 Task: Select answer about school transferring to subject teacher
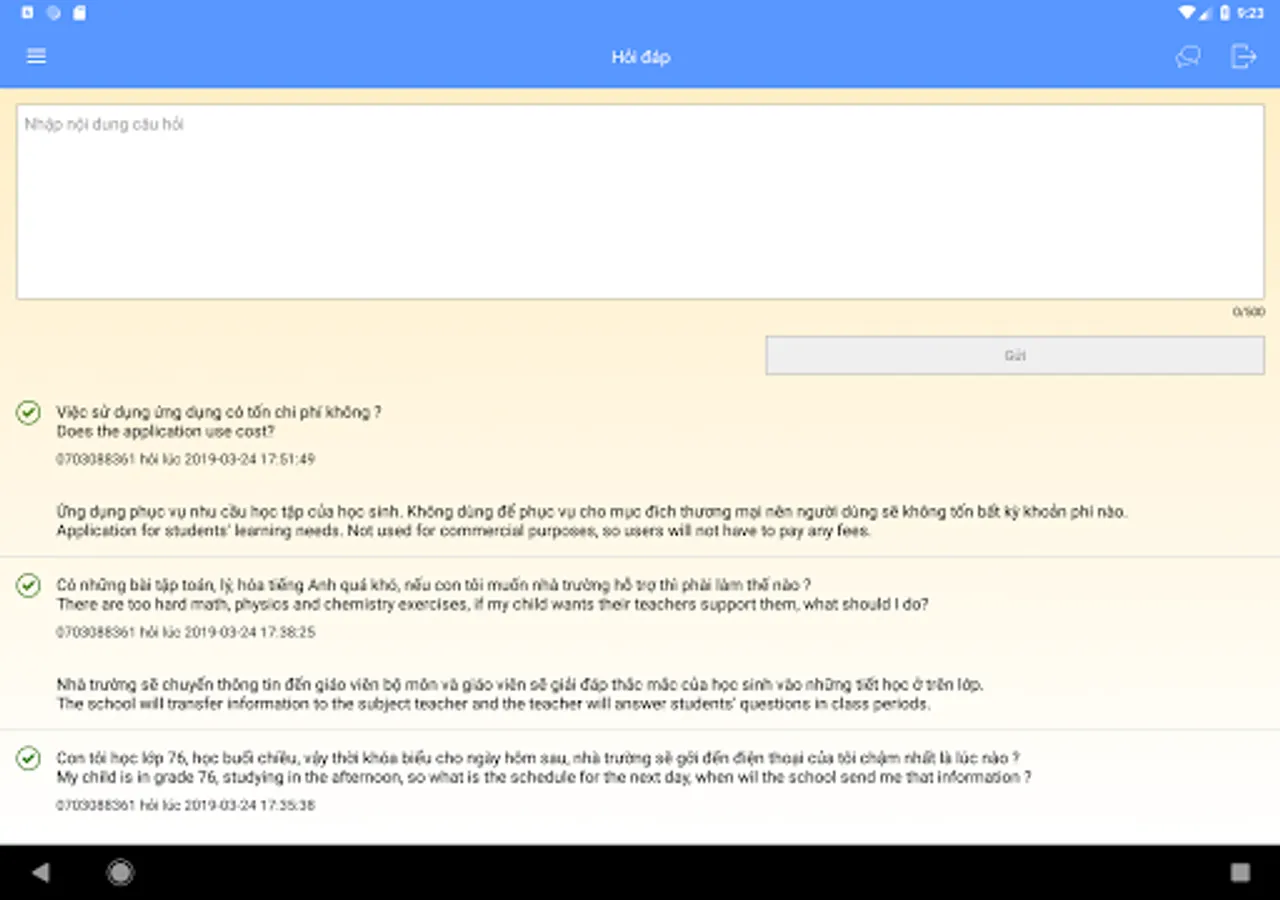pos(520,694)
